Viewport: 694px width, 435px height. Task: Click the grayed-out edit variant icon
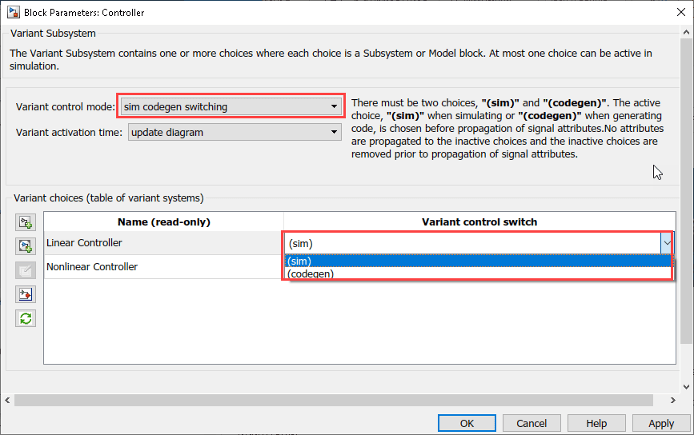coord(25,270)
